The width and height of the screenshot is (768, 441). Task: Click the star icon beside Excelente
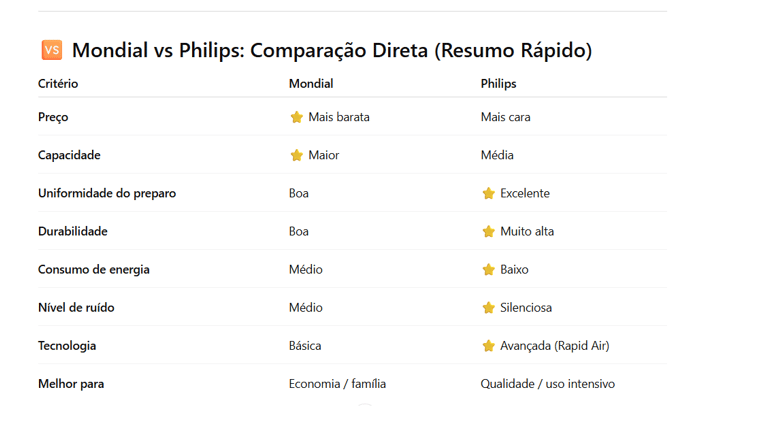coord(488,194)
